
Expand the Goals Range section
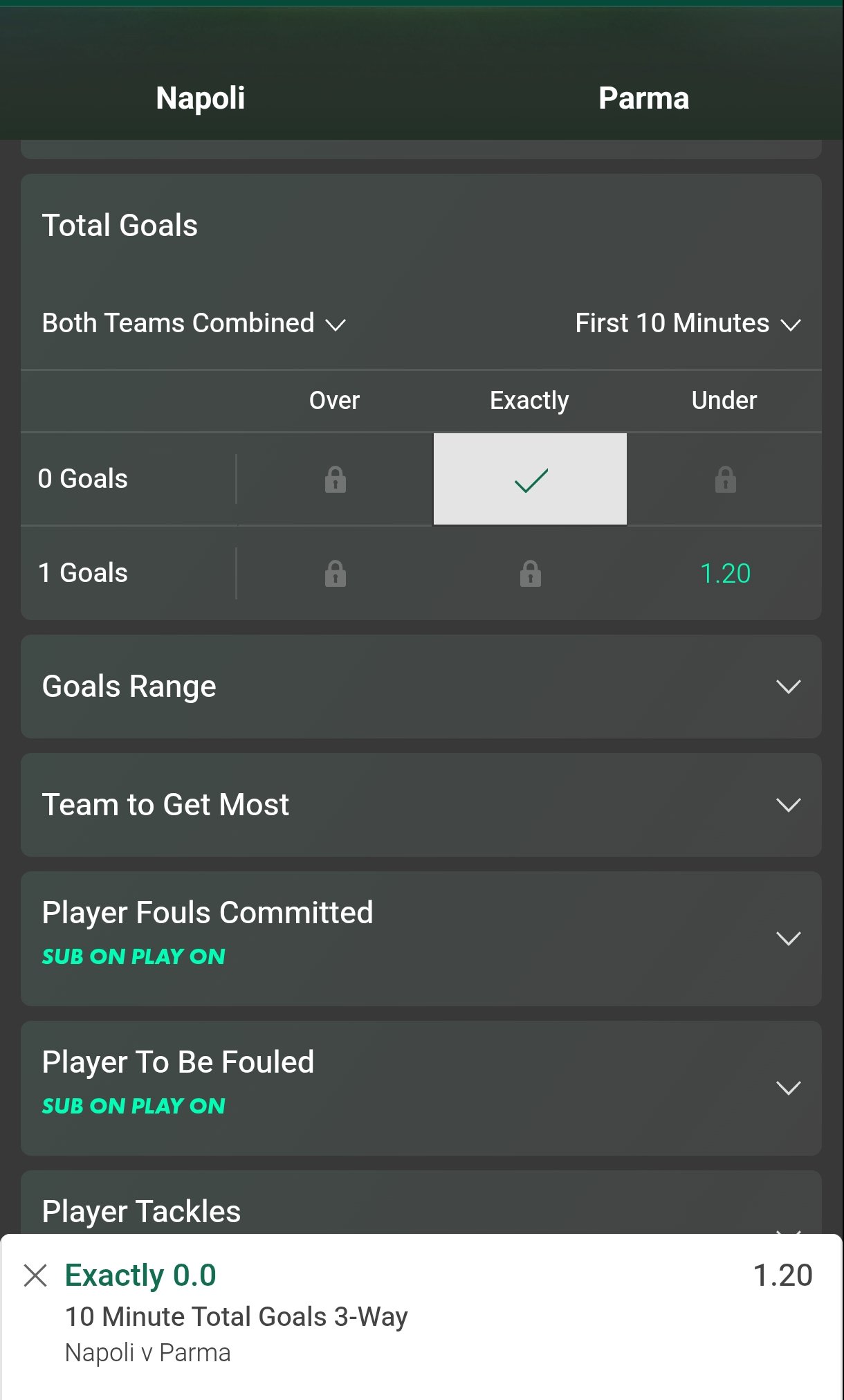pyautogui.click(x=788, y=687)
